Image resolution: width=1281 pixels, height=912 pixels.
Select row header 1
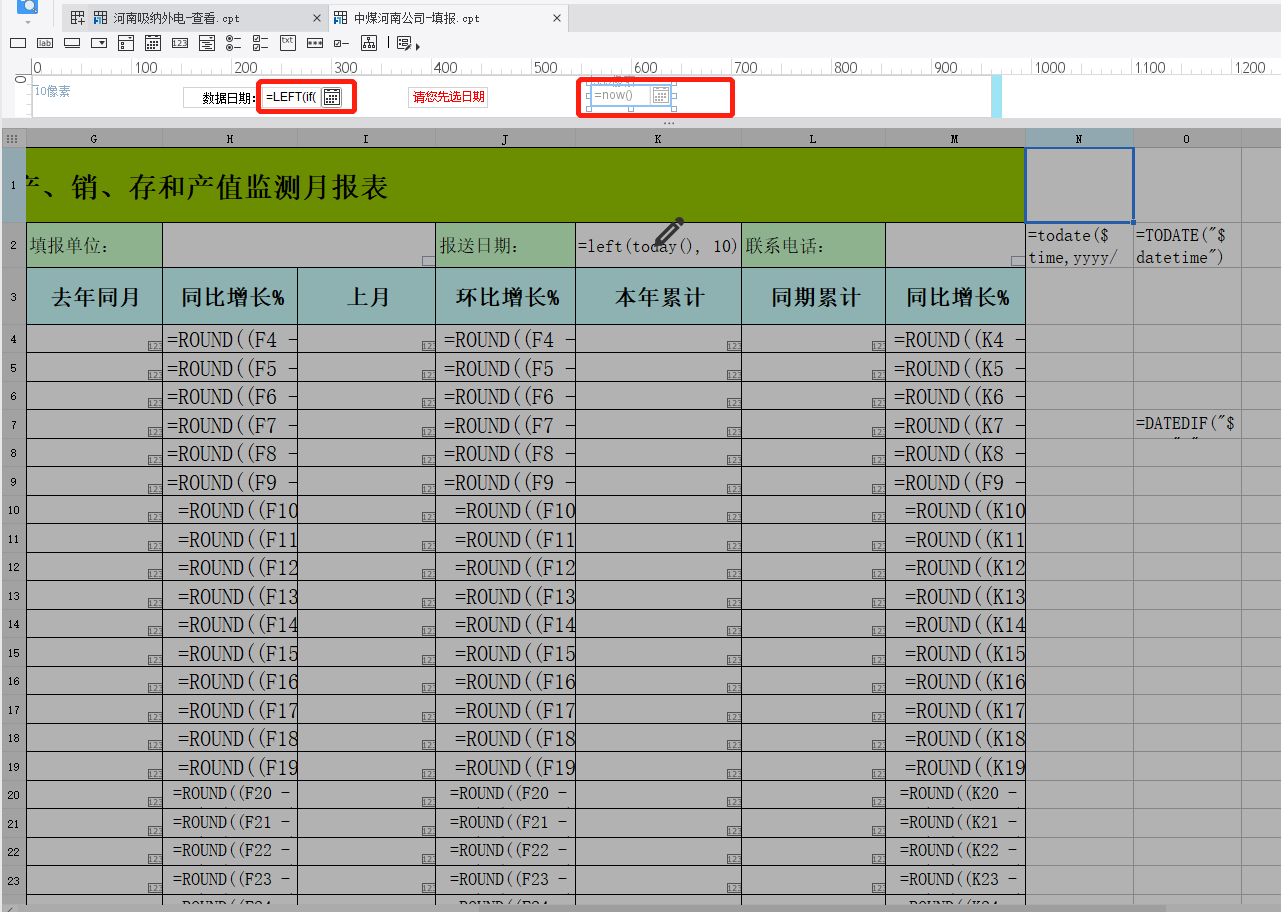[x=14, y=185]
